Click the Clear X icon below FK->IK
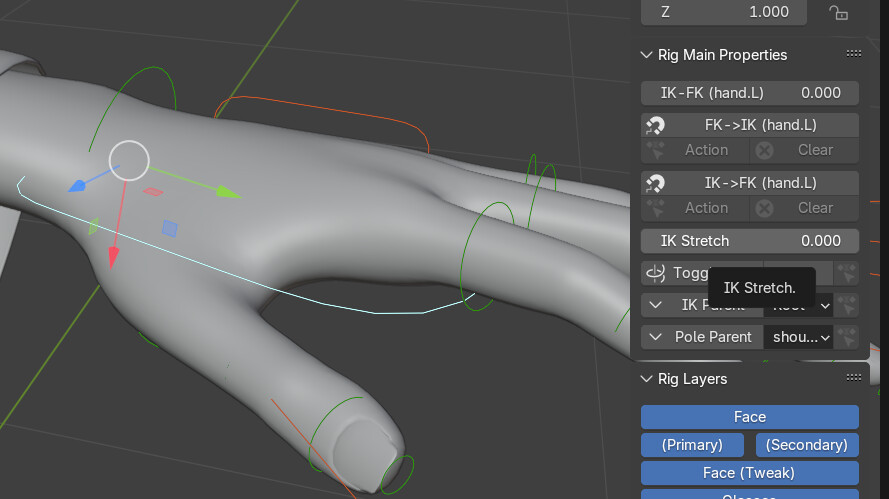Screen dimensions: 889x499 [764, 150]
